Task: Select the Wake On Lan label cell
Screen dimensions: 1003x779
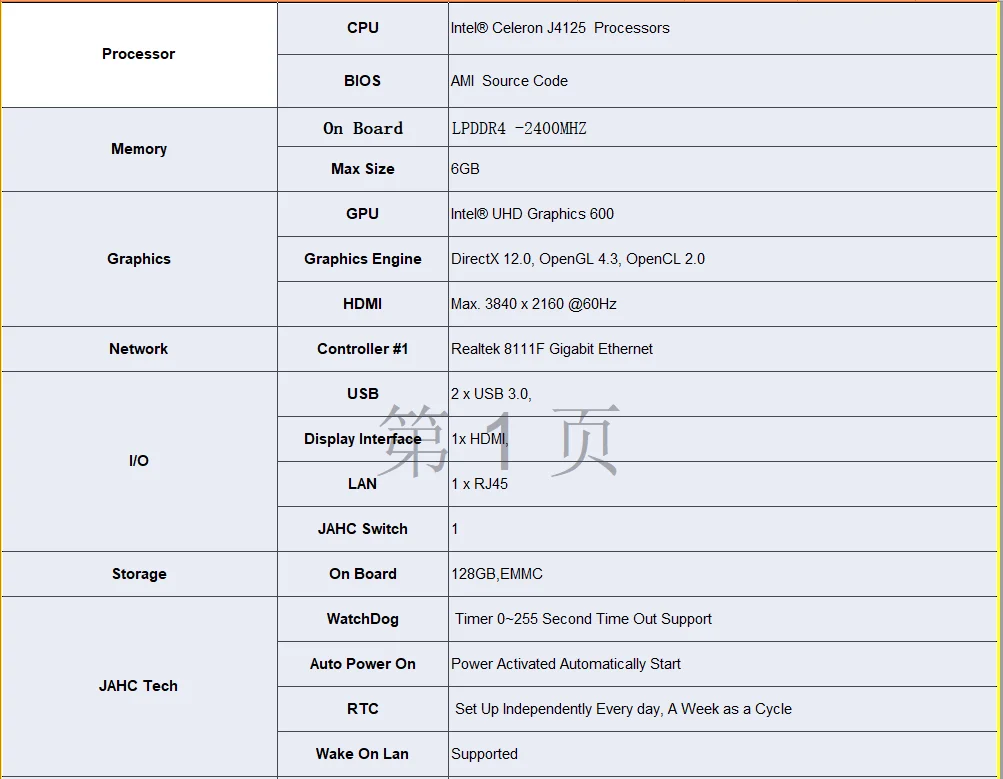Action: coord(362,754)
